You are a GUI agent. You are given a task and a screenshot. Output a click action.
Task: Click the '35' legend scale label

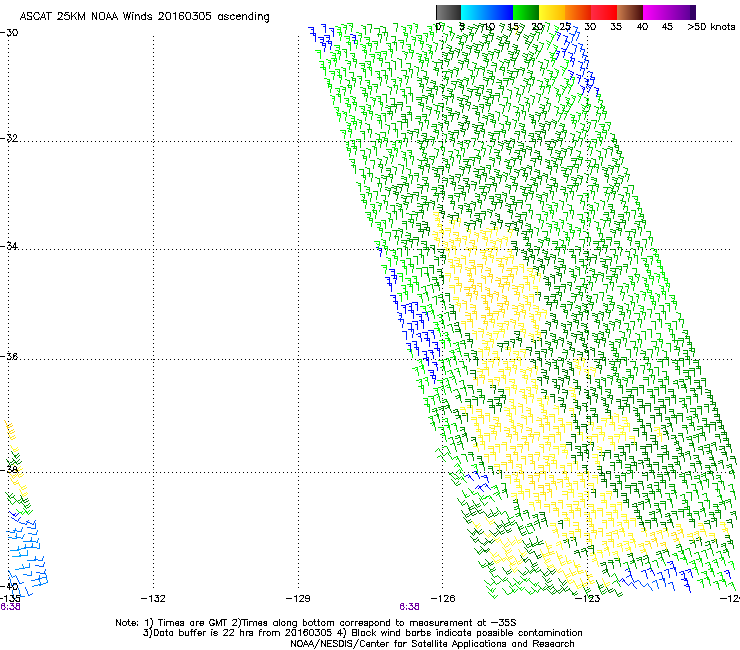[616, 27]
